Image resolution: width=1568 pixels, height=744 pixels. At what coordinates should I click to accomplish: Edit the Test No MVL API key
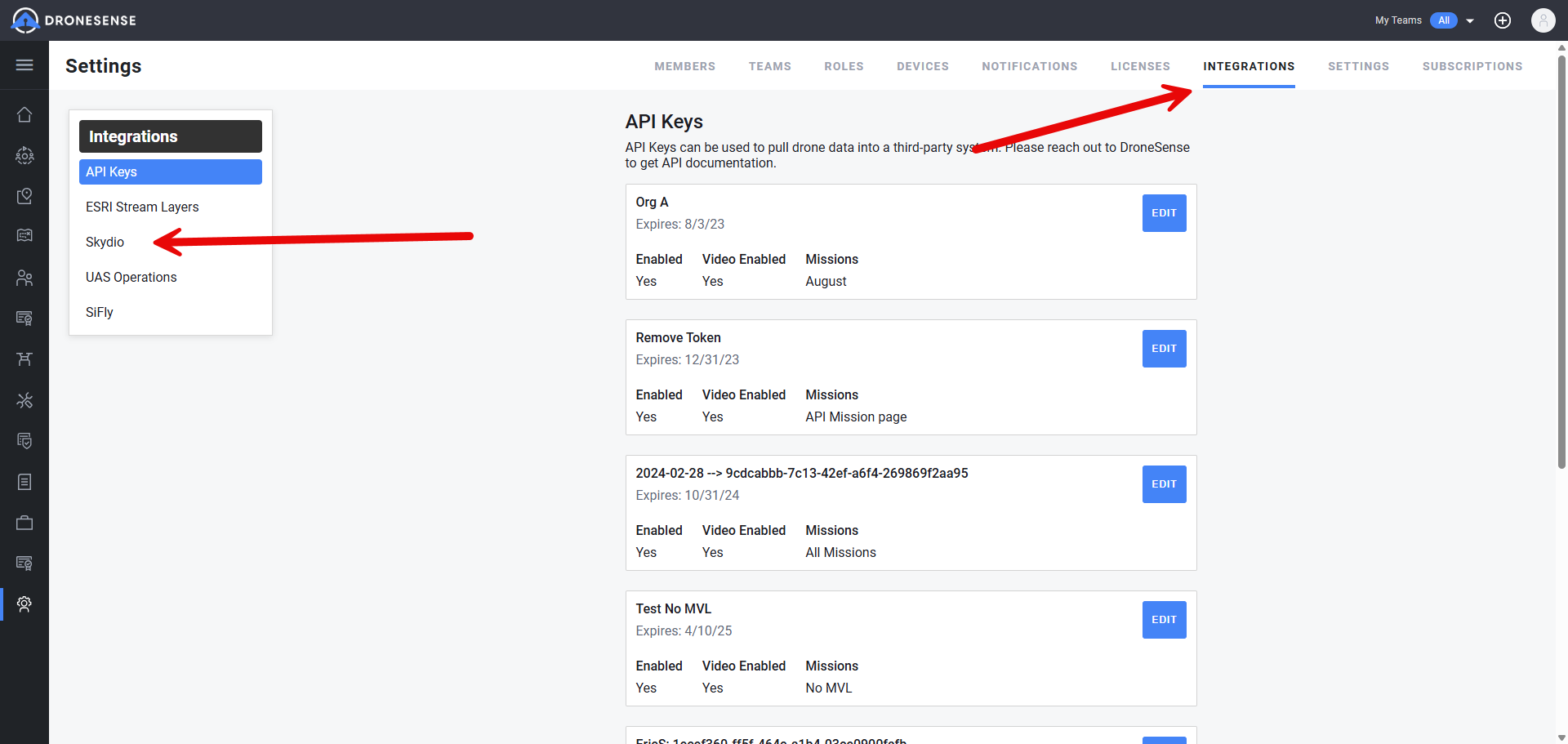point(1164,620)
